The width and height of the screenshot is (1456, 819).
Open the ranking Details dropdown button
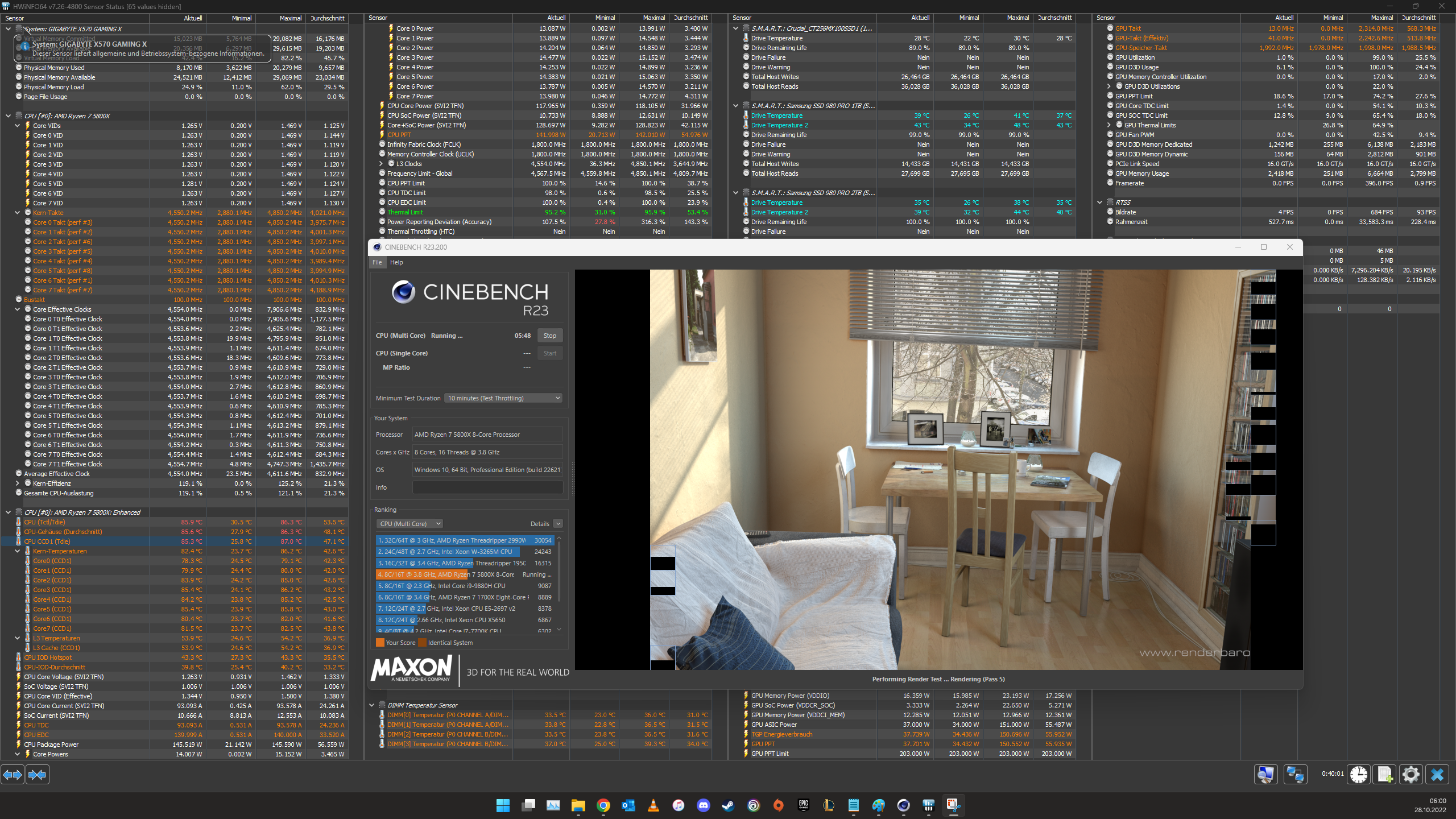click(x=558, y=524)
